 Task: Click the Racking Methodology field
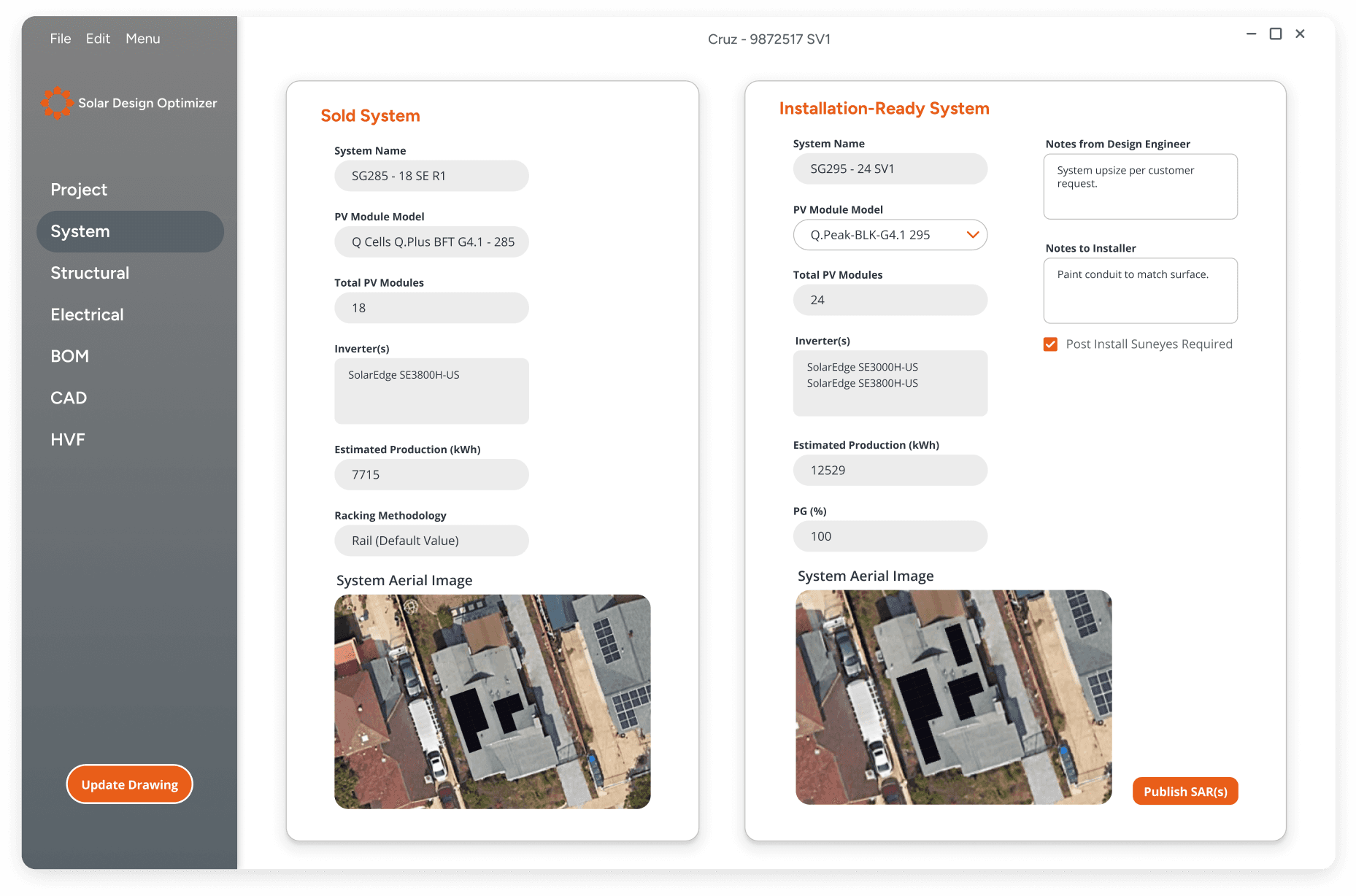point(431,541)
